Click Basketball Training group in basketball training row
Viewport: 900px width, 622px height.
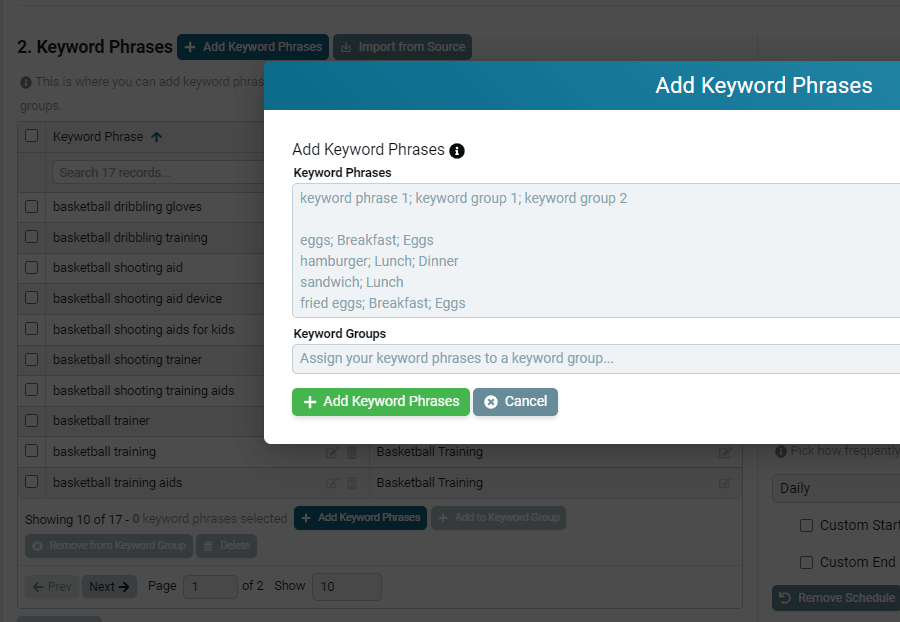tap(429, 452)
